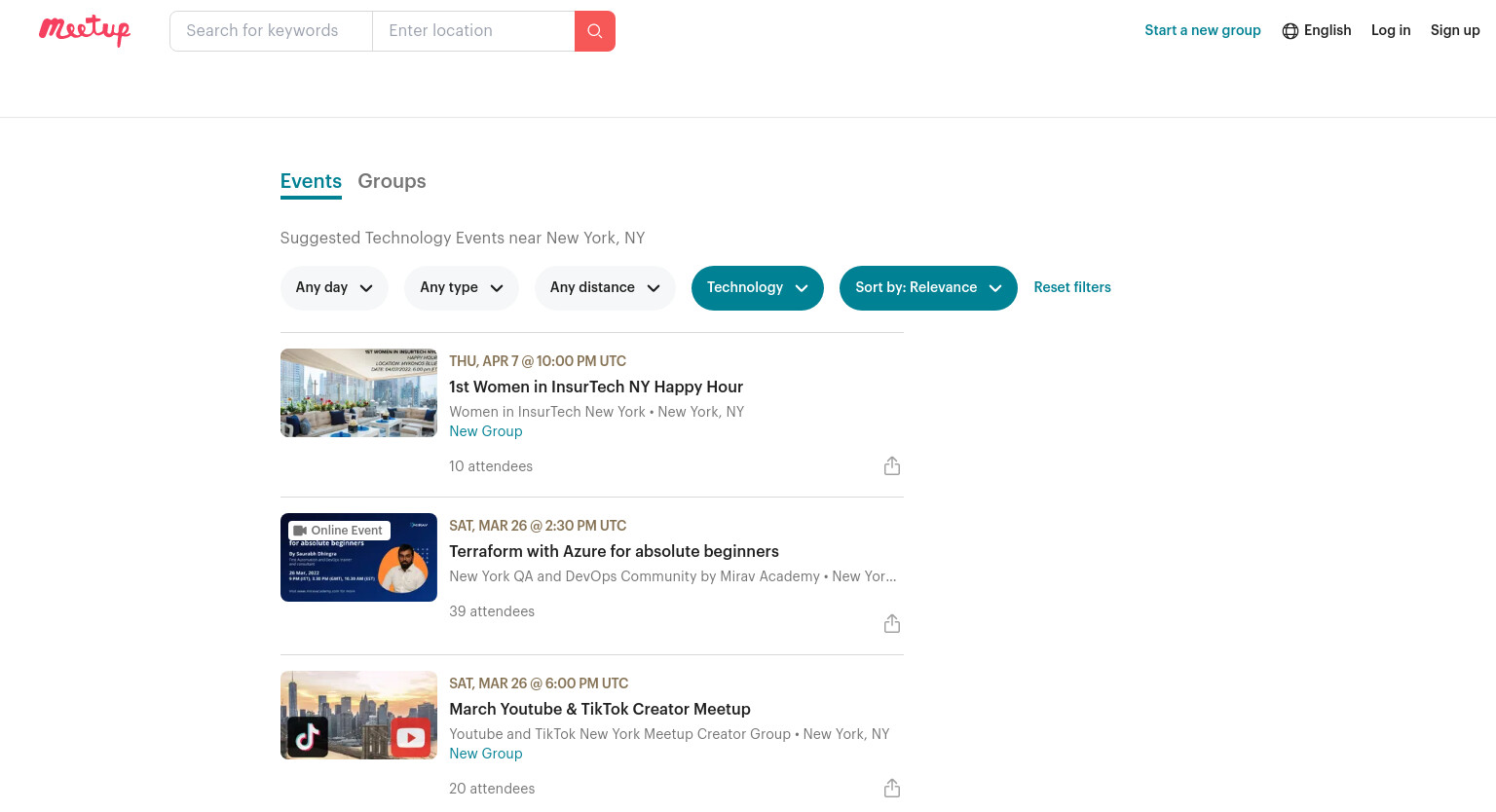Click the 10 attendees text
Image resolution: width=1496 pixels, height=812 pixels.
click(491, 466)
